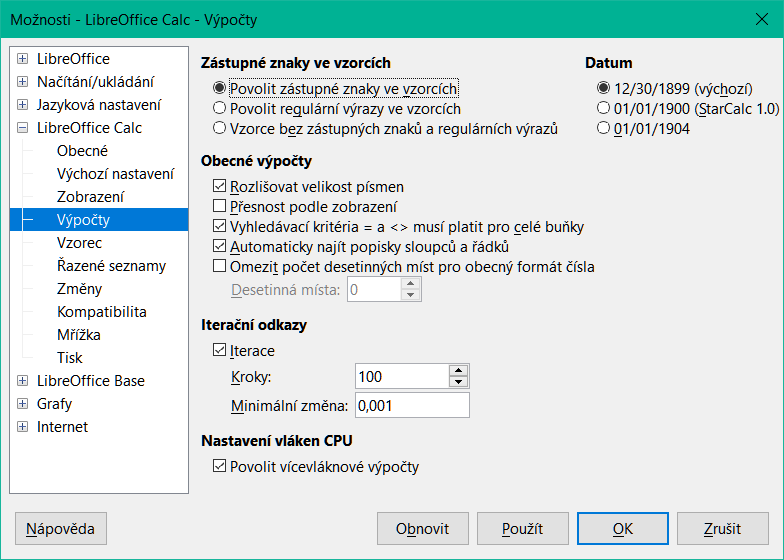Click the Použít button
Image resolution: width=784 pixels, height=560 pixels.
[522, 528]
